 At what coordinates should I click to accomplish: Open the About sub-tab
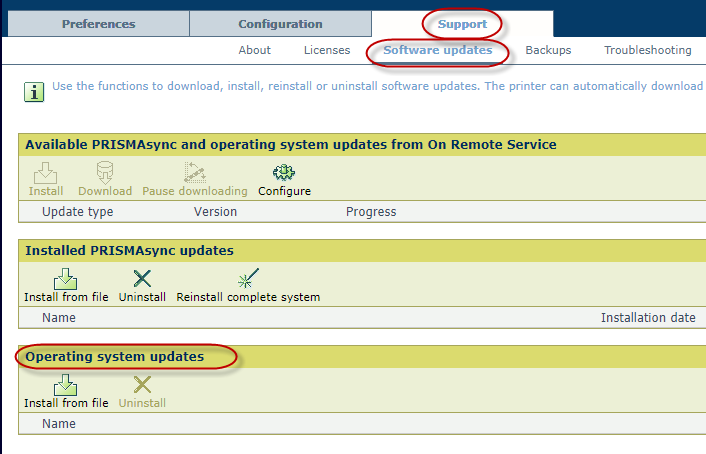(x=254, y=50)
